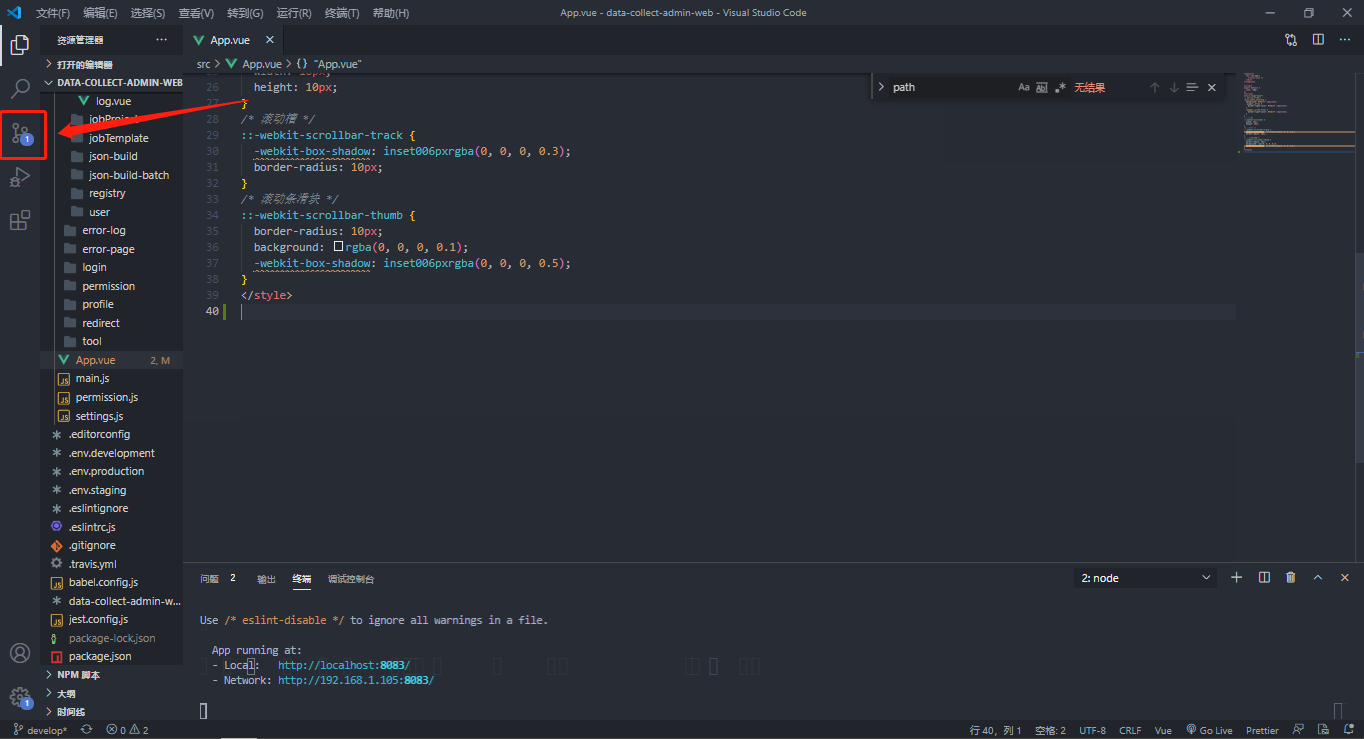Open the terminal selector dropdown 2: node
The height and width of the screenshot is (739, 1364).
point(1145,578)
